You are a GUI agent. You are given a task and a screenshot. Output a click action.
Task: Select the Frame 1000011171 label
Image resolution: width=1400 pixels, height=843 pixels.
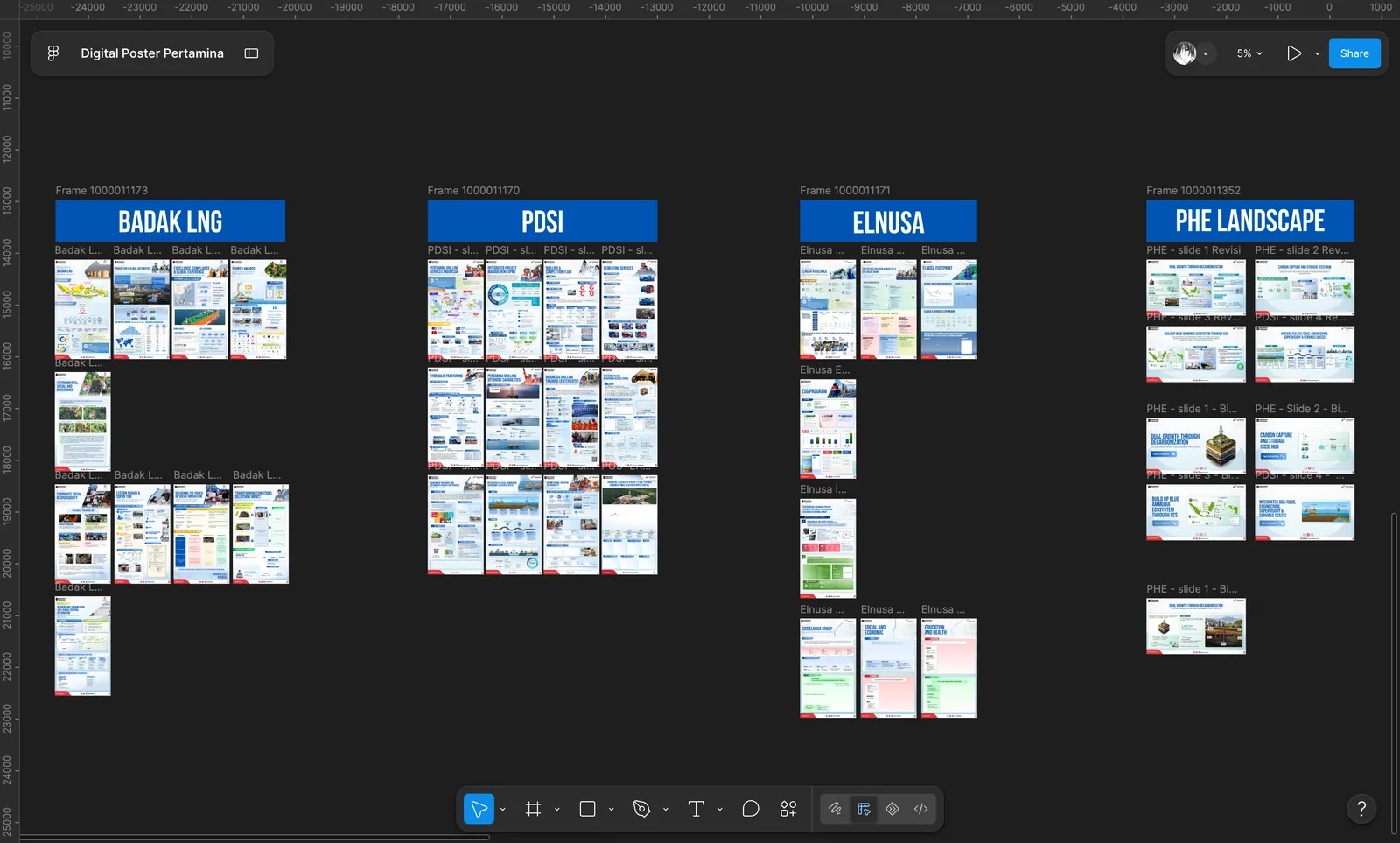coord(845,191)
